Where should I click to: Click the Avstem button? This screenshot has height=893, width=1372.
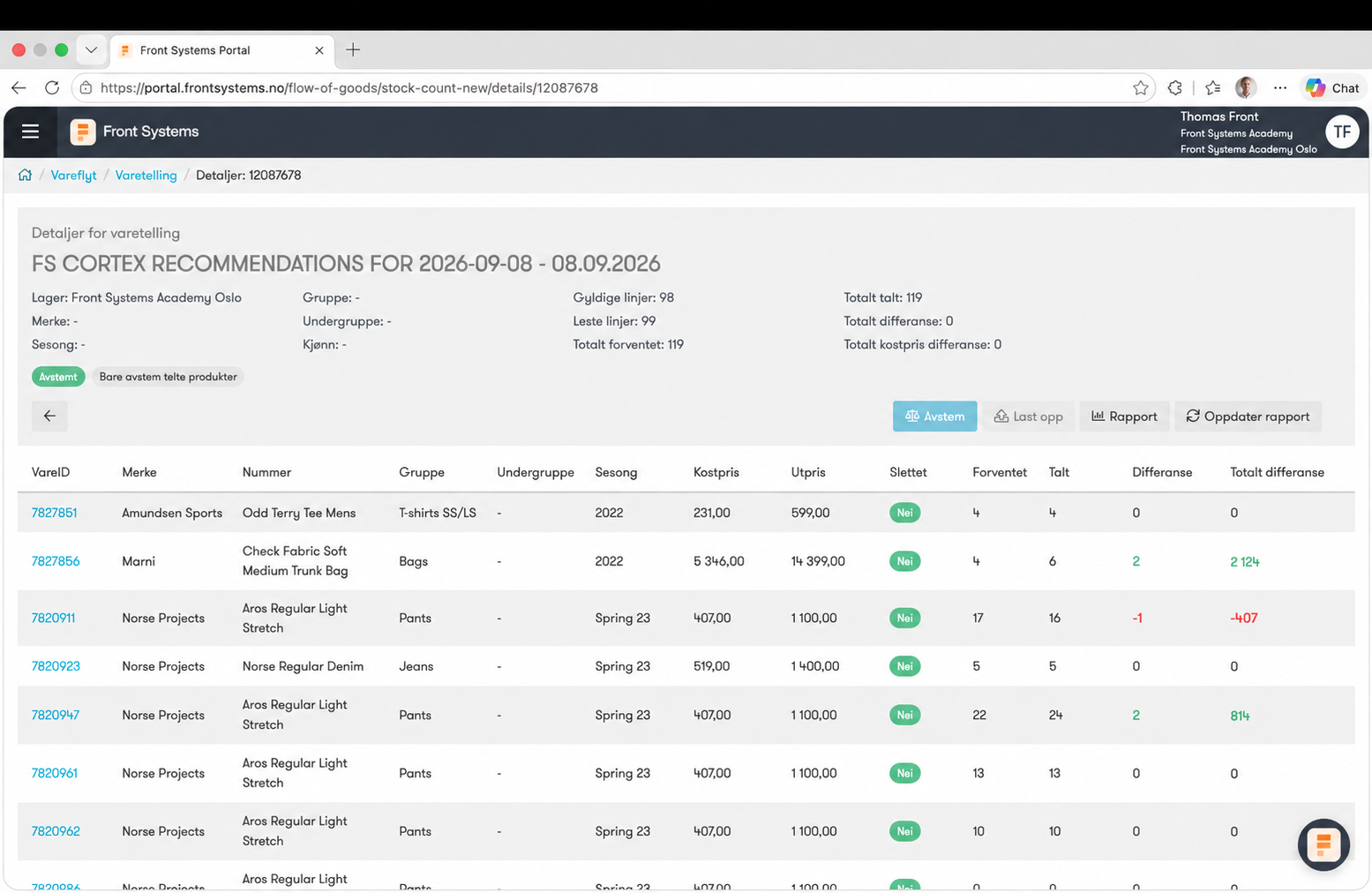tap(934, 416)
